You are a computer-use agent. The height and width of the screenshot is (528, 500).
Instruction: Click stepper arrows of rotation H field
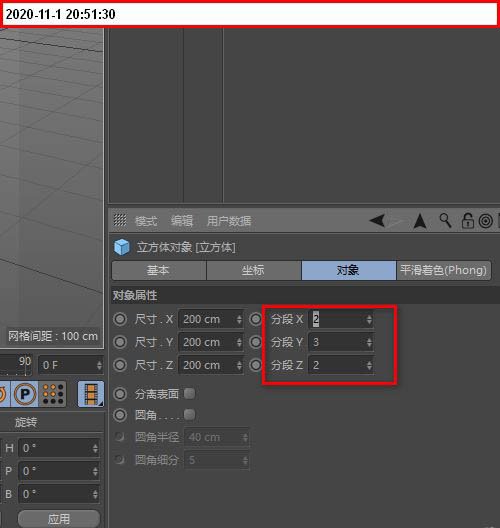tap(95, 448)
